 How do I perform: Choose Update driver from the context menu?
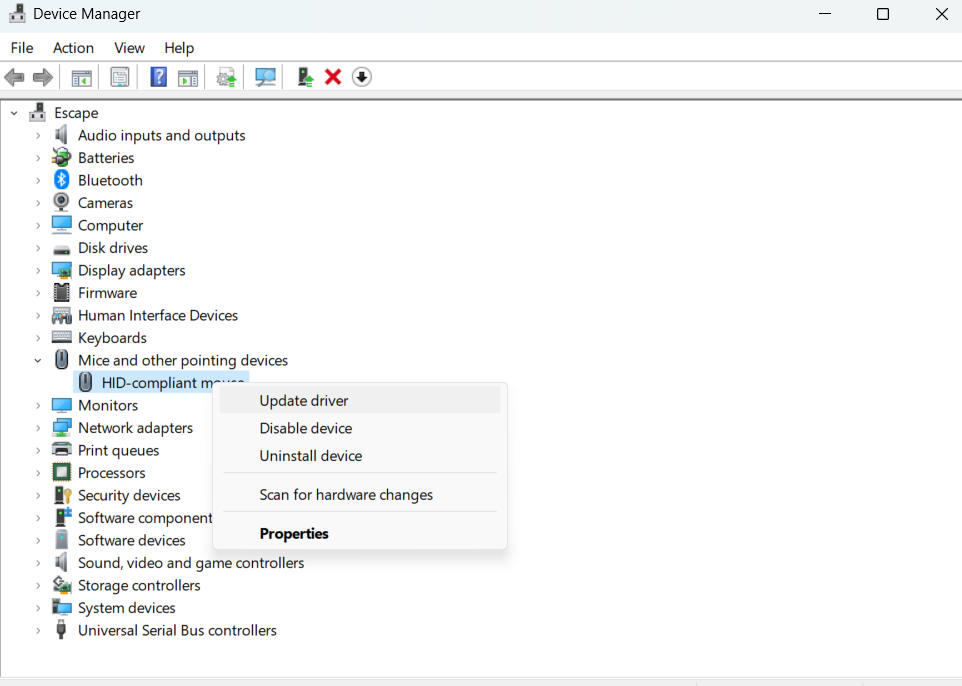(x=304, y=400)
